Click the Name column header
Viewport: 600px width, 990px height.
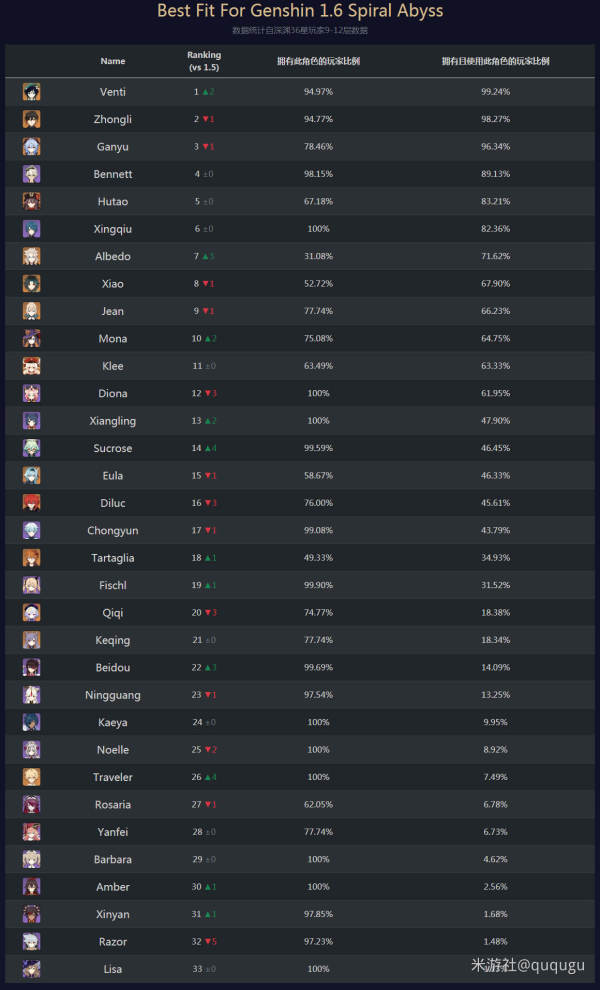pos(112,61)
